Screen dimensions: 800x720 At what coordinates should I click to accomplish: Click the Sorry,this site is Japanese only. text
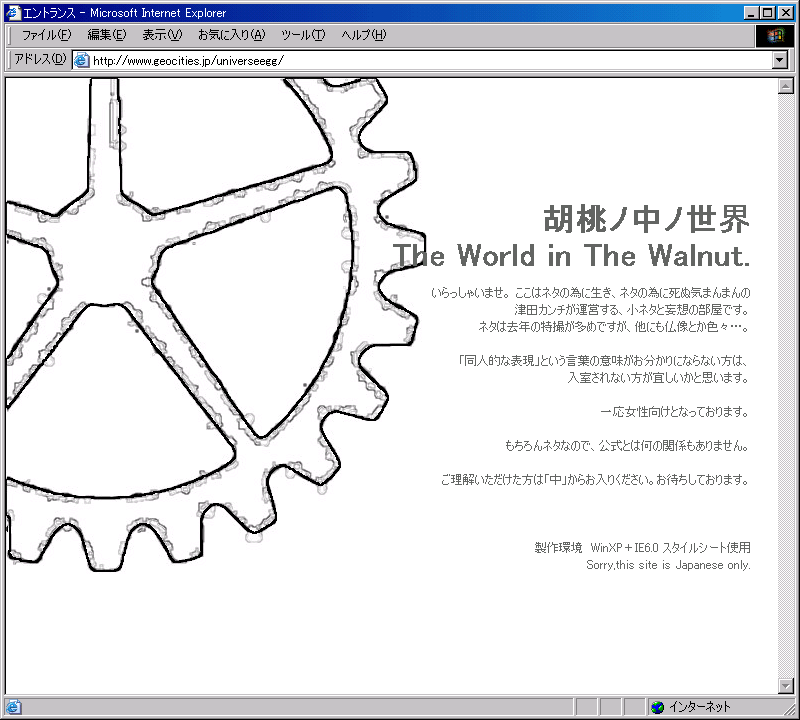(x=668, y=565)
